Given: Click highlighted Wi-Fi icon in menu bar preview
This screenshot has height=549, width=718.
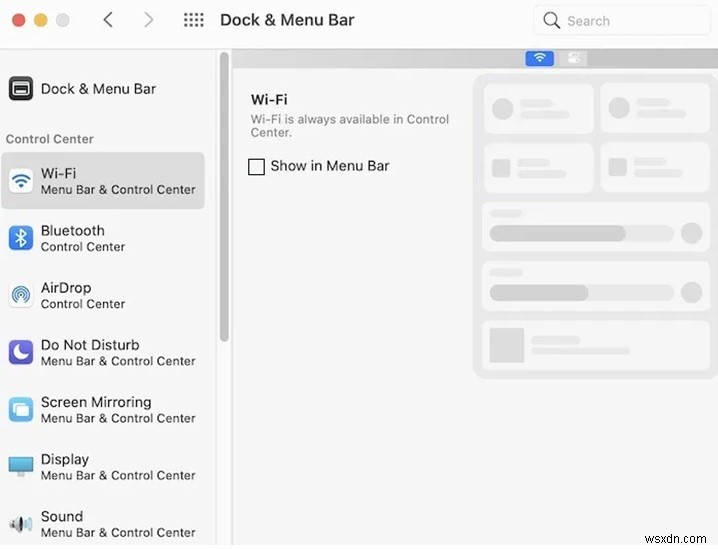Looking at the screenshot, I should (539, 58).
